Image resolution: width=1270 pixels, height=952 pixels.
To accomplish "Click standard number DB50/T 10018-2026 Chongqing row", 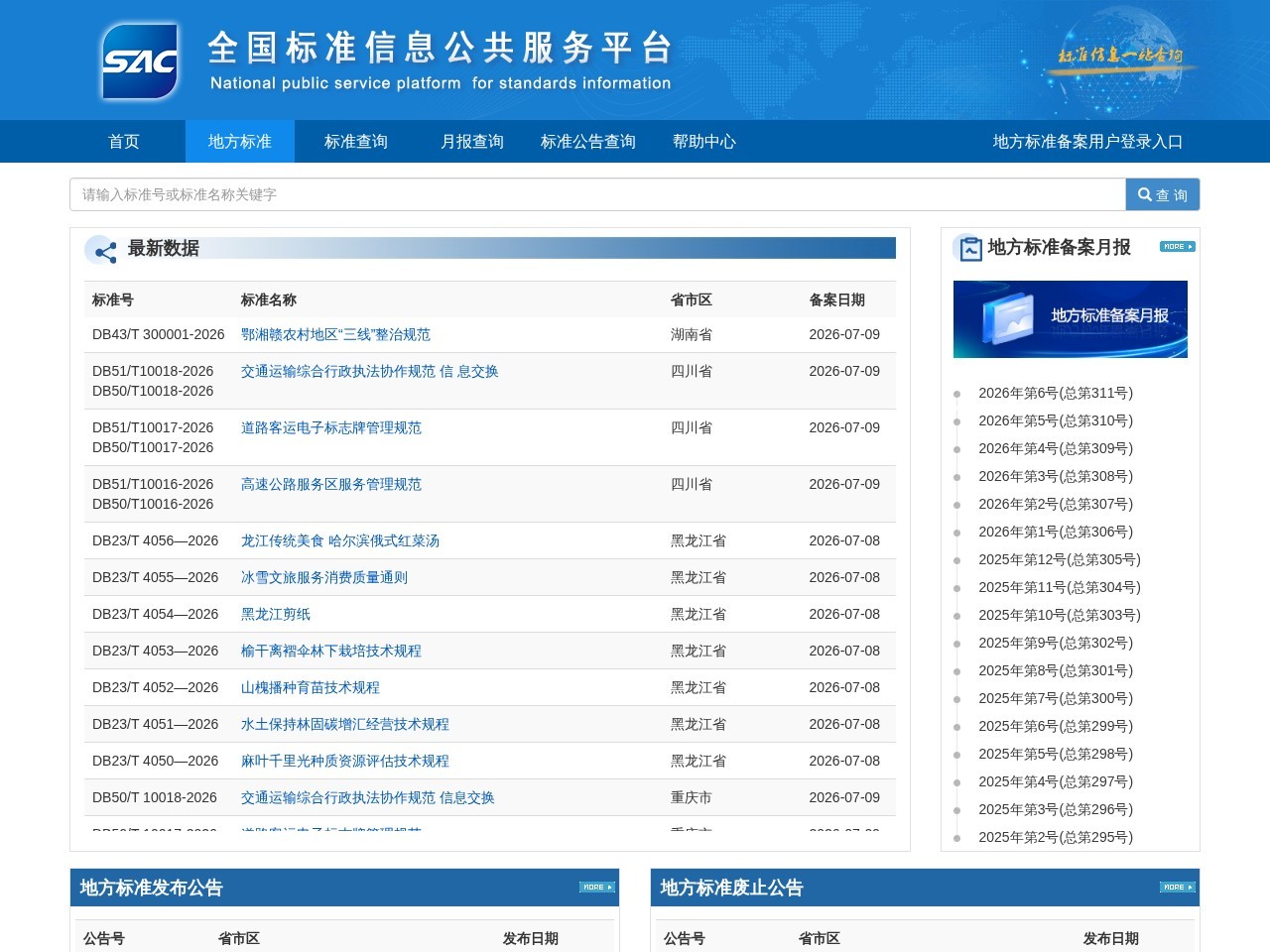I will click(x=155, y=798).
